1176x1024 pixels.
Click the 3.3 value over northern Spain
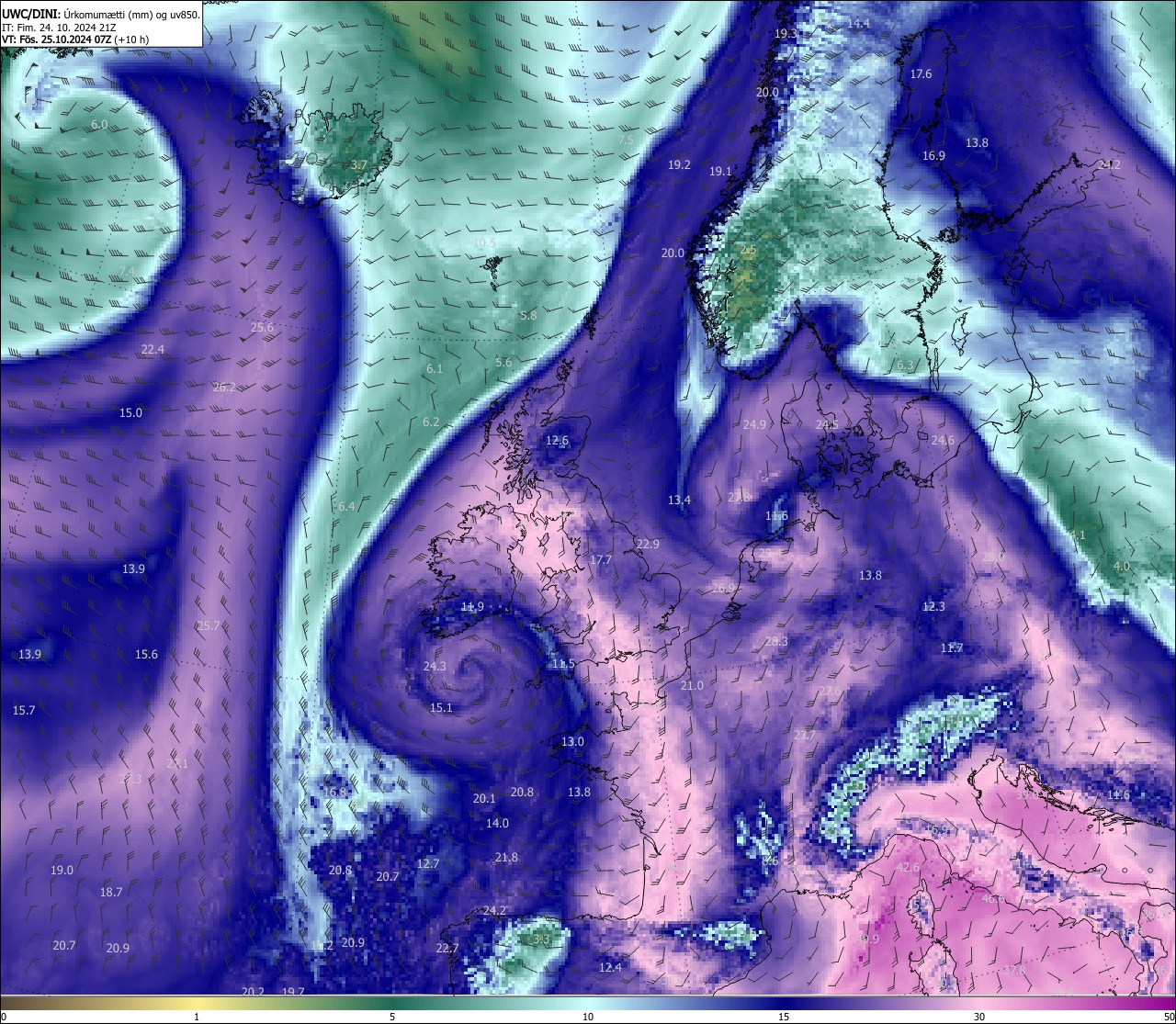coord(541,939)
